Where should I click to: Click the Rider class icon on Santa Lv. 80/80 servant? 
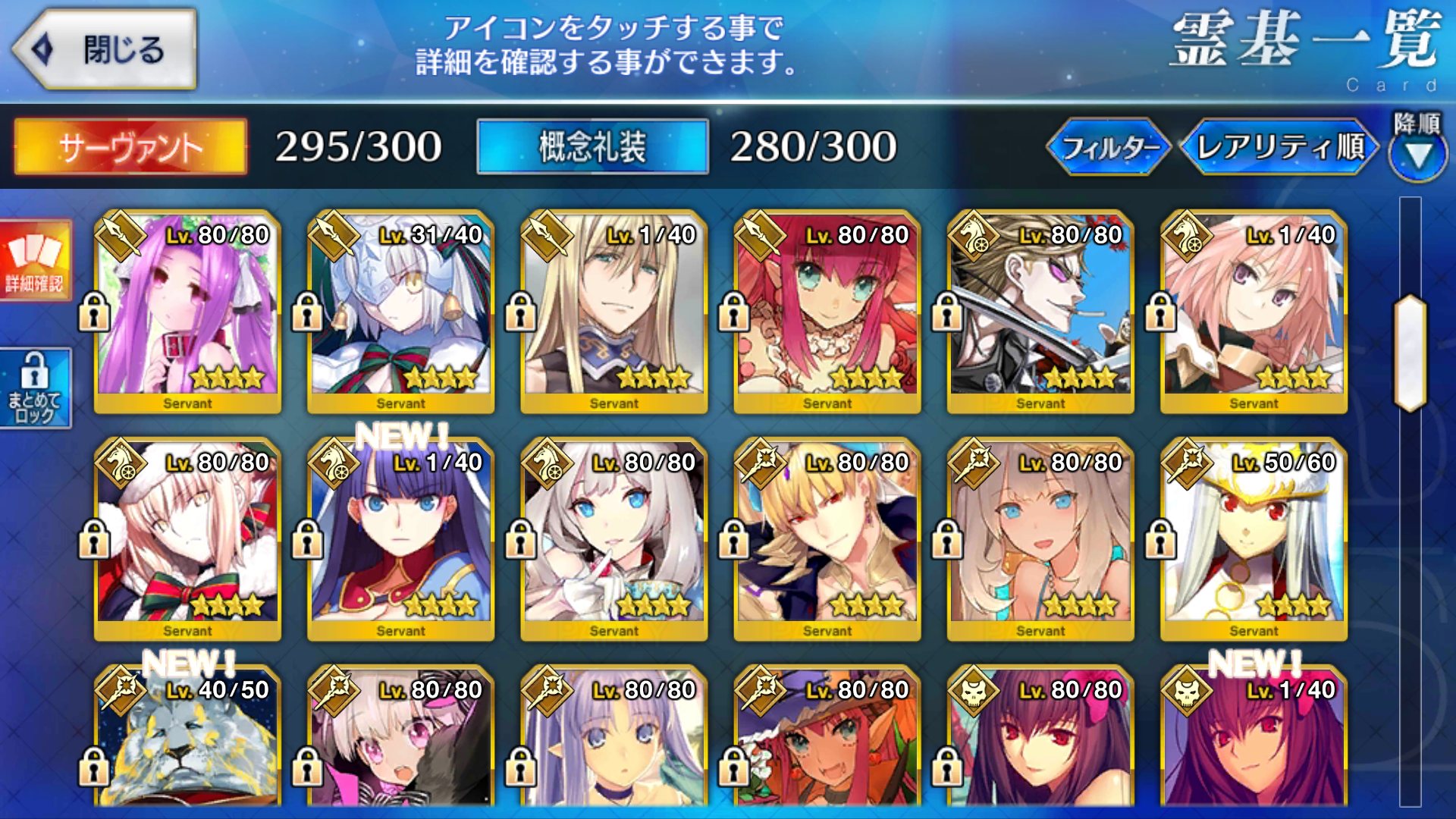[x=119, y=463]
